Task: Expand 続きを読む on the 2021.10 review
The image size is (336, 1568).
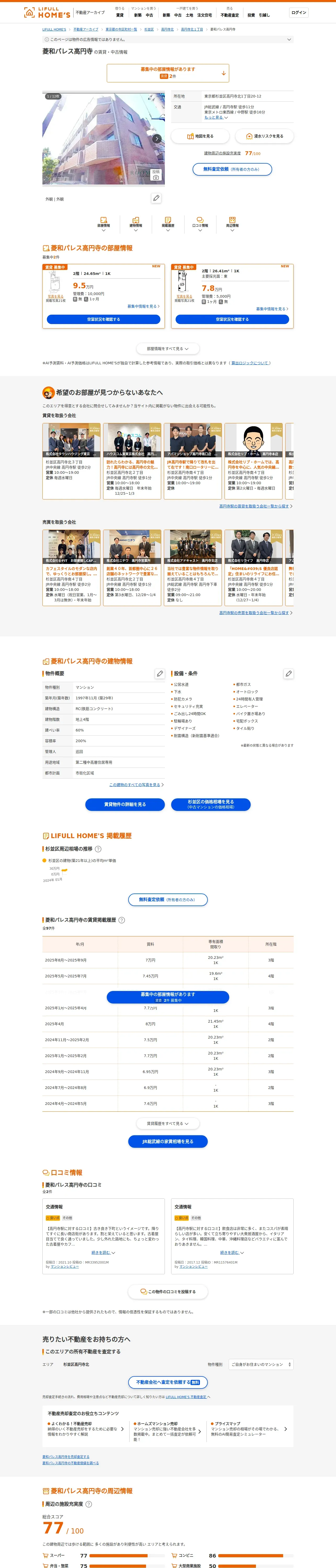Action: click(x=103, y=1252)
